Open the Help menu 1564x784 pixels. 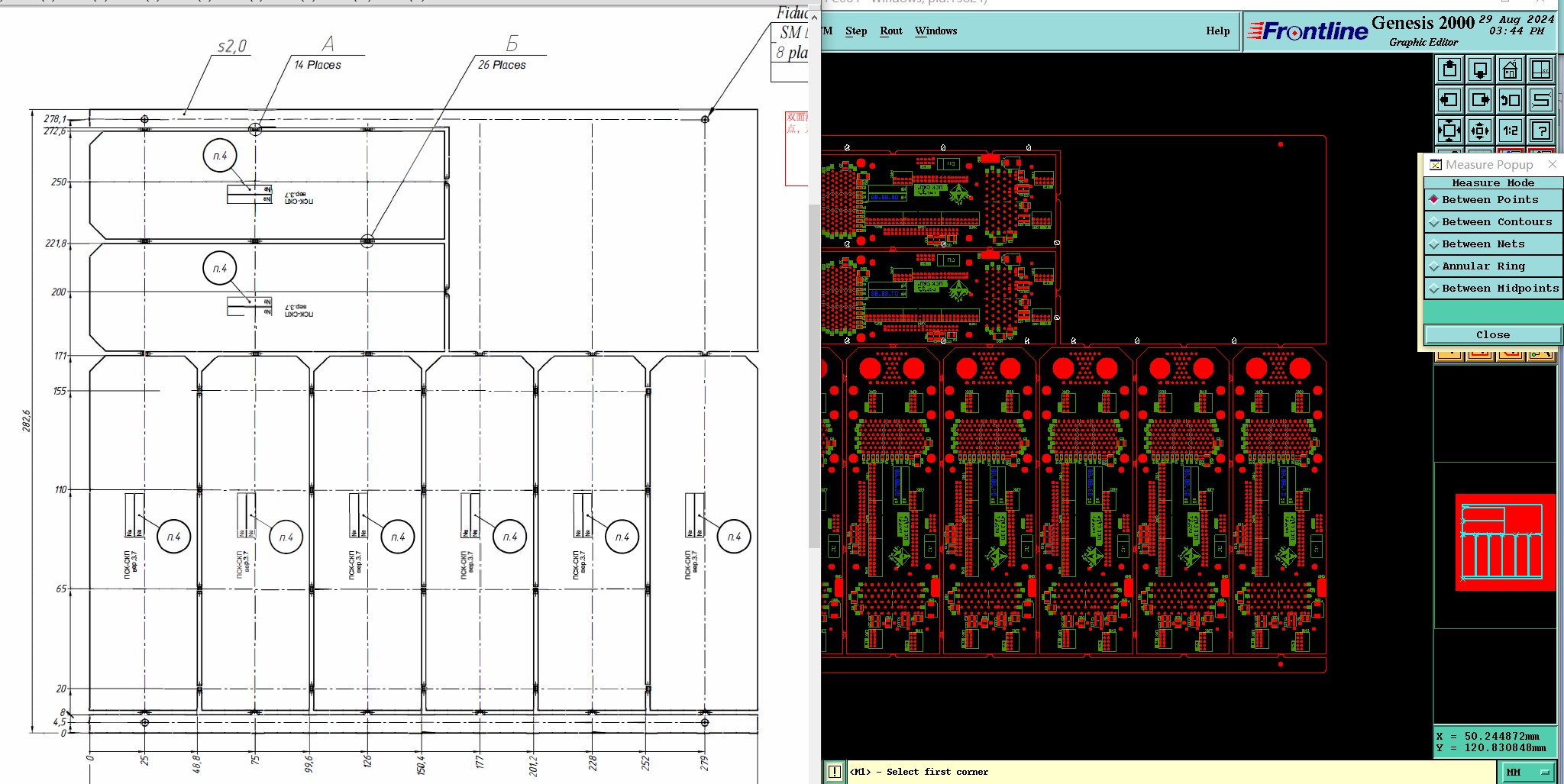(x=1218, y=31)
